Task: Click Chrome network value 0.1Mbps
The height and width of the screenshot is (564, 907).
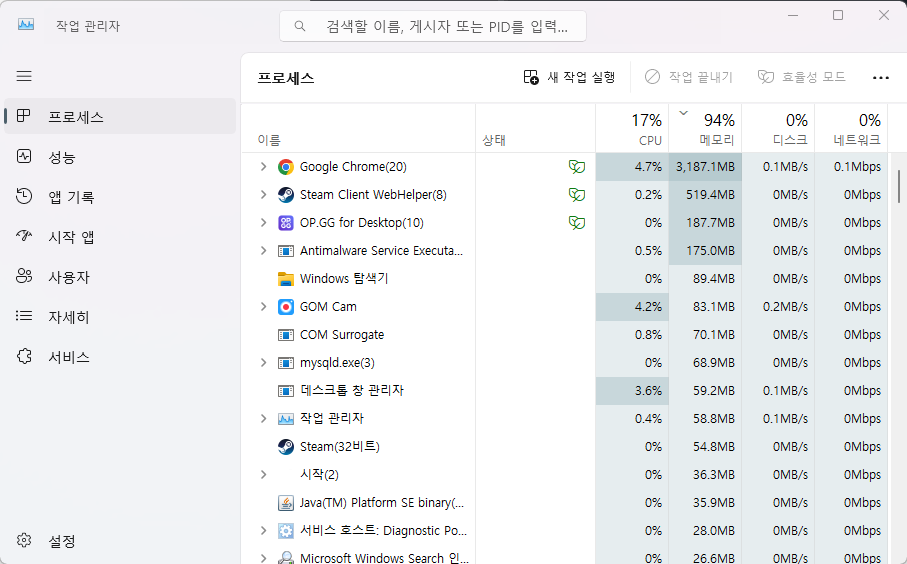Action: pyautogui.click(x=851, y=167)
